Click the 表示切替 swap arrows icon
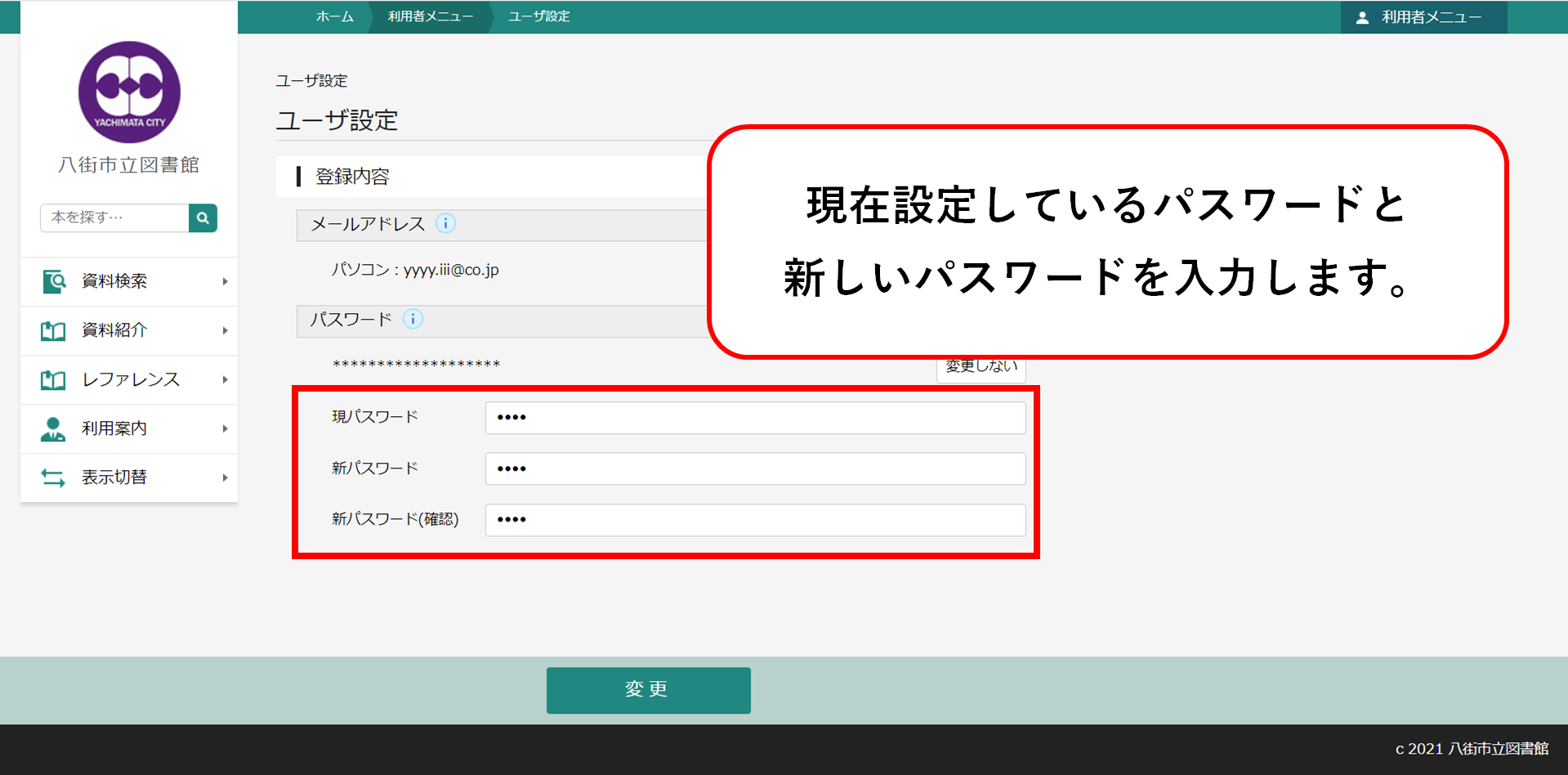 [53, 477]
